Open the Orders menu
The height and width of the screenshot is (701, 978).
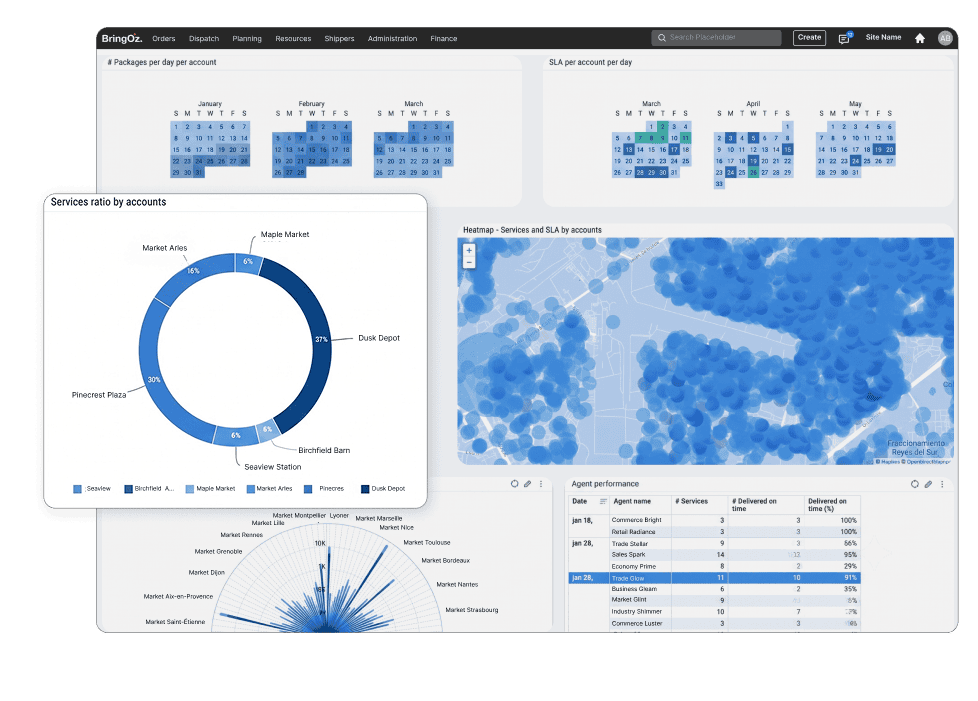point(163,39)
